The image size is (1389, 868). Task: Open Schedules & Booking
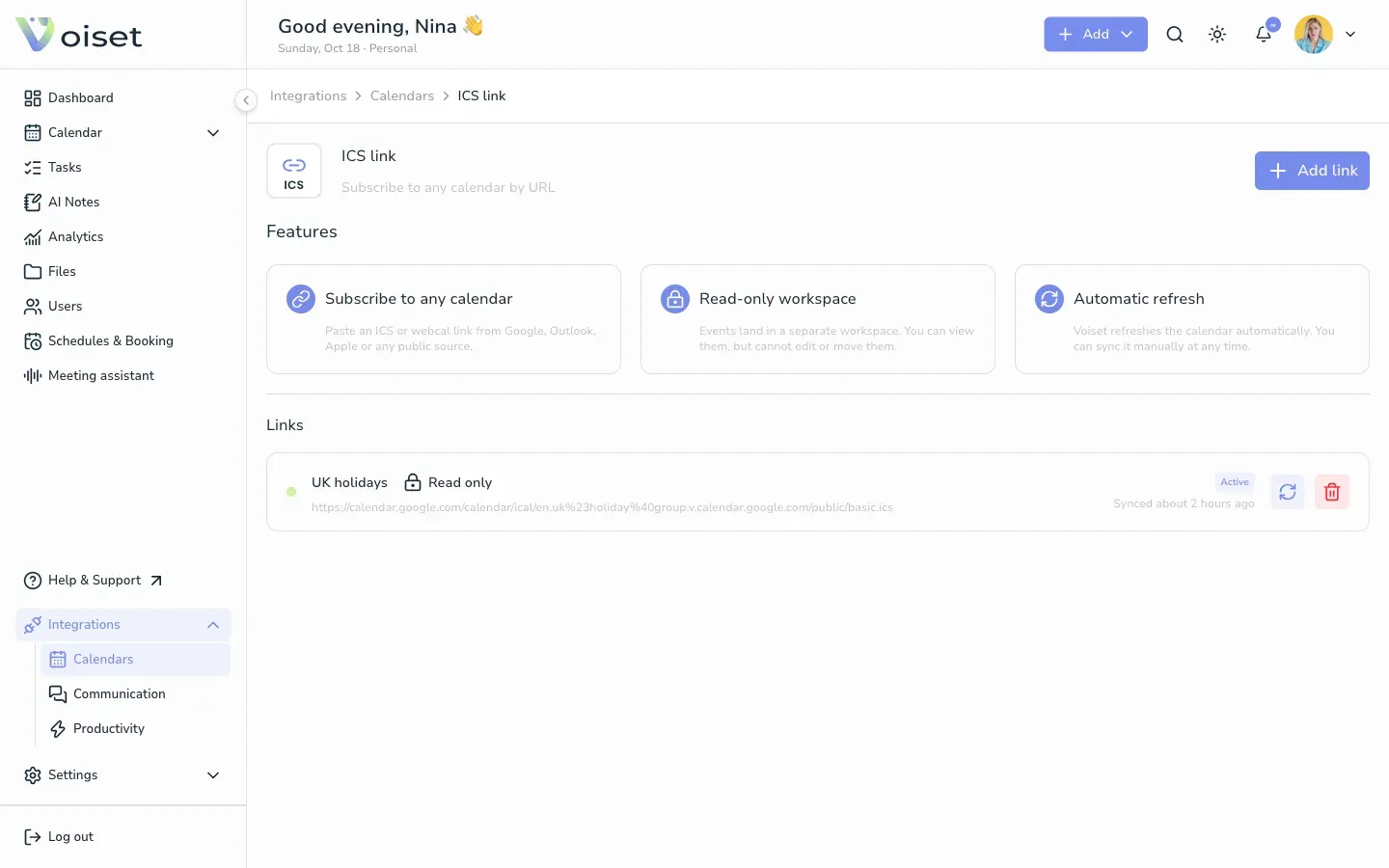(123, 340)
